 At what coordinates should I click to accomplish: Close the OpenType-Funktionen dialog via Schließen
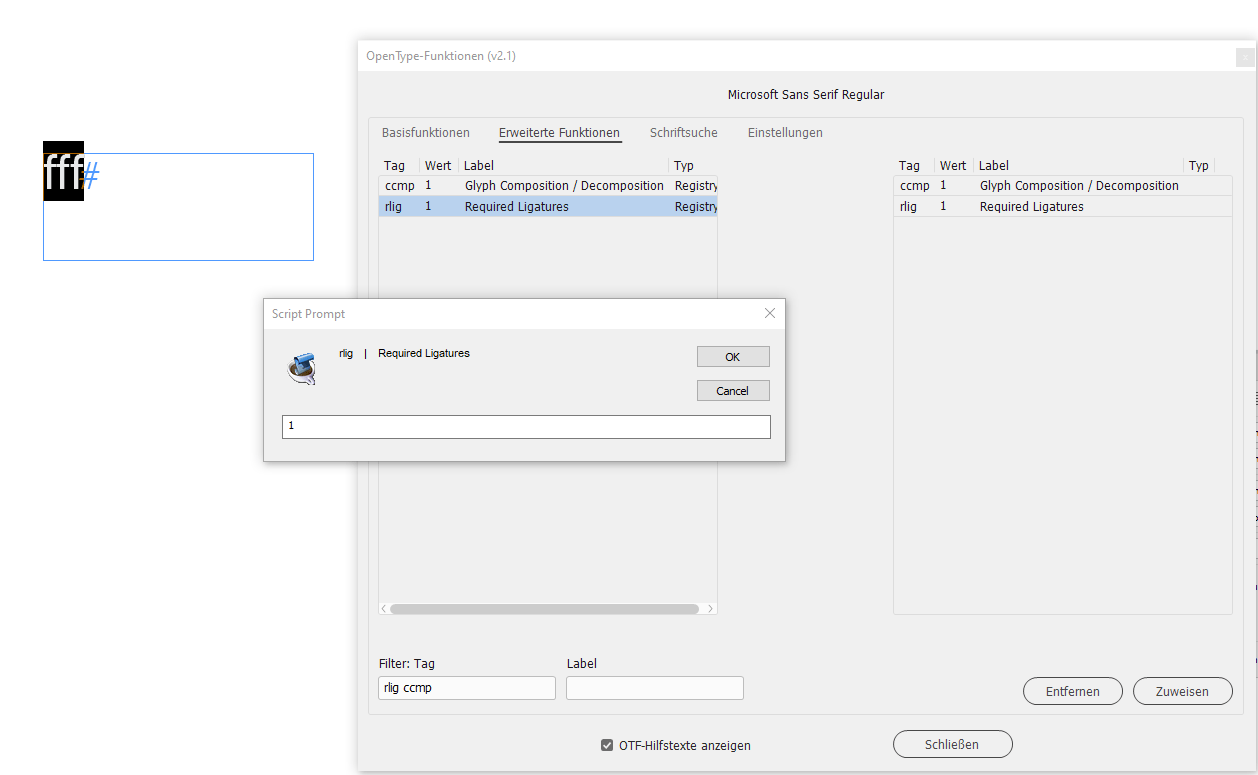(952, 744)
